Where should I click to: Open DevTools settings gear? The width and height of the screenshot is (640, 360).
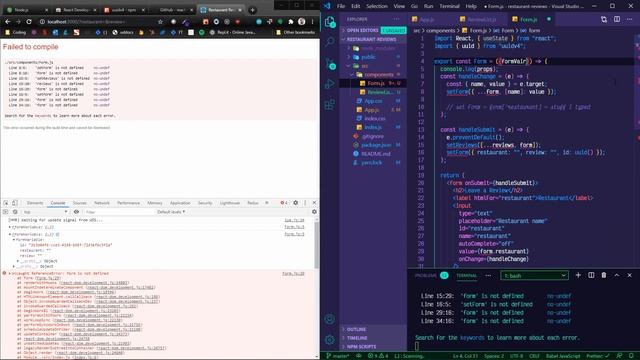[296, 203]
